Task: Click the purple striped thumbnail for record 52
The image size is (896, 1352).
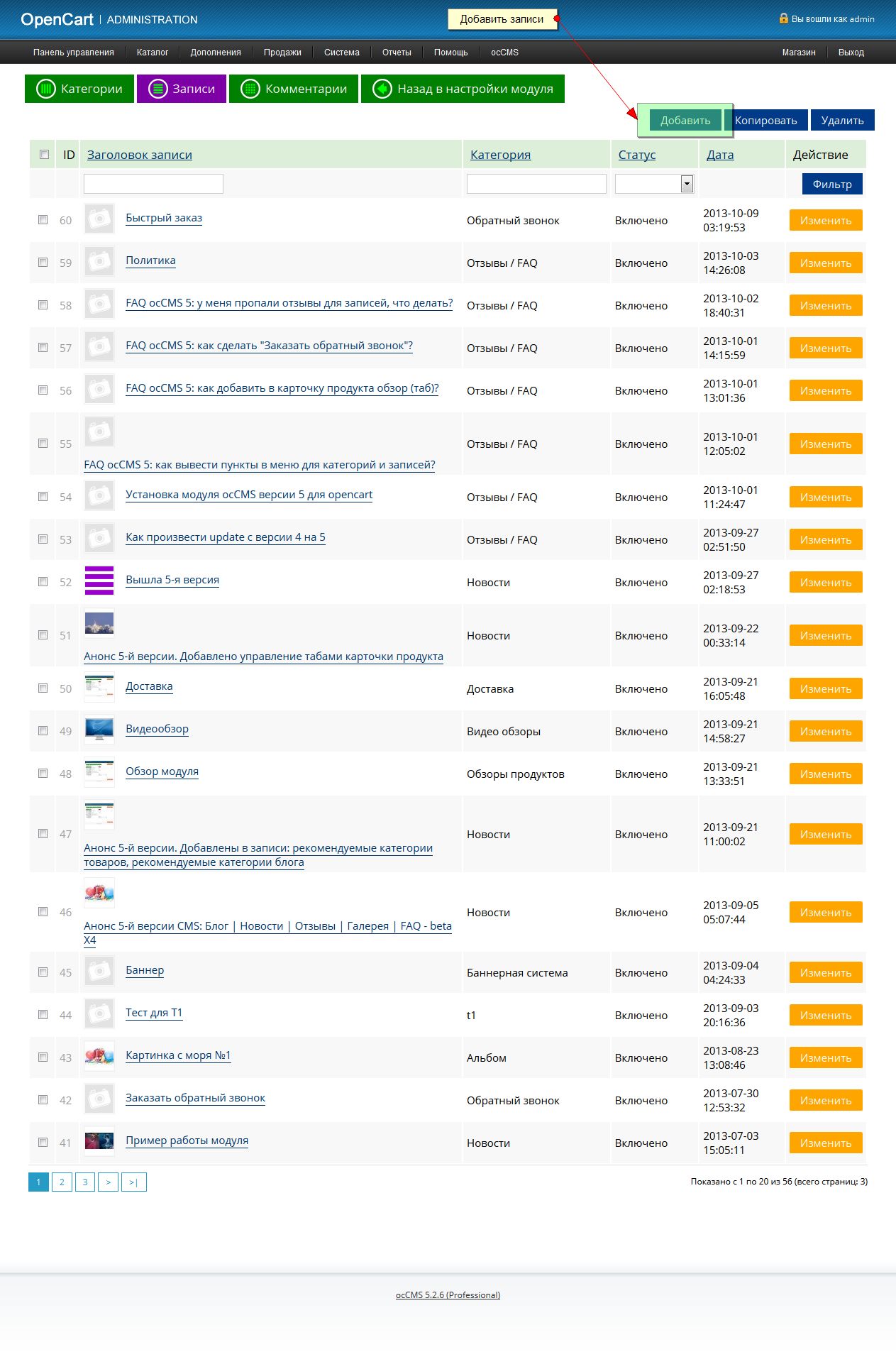Action: [99, 581]
